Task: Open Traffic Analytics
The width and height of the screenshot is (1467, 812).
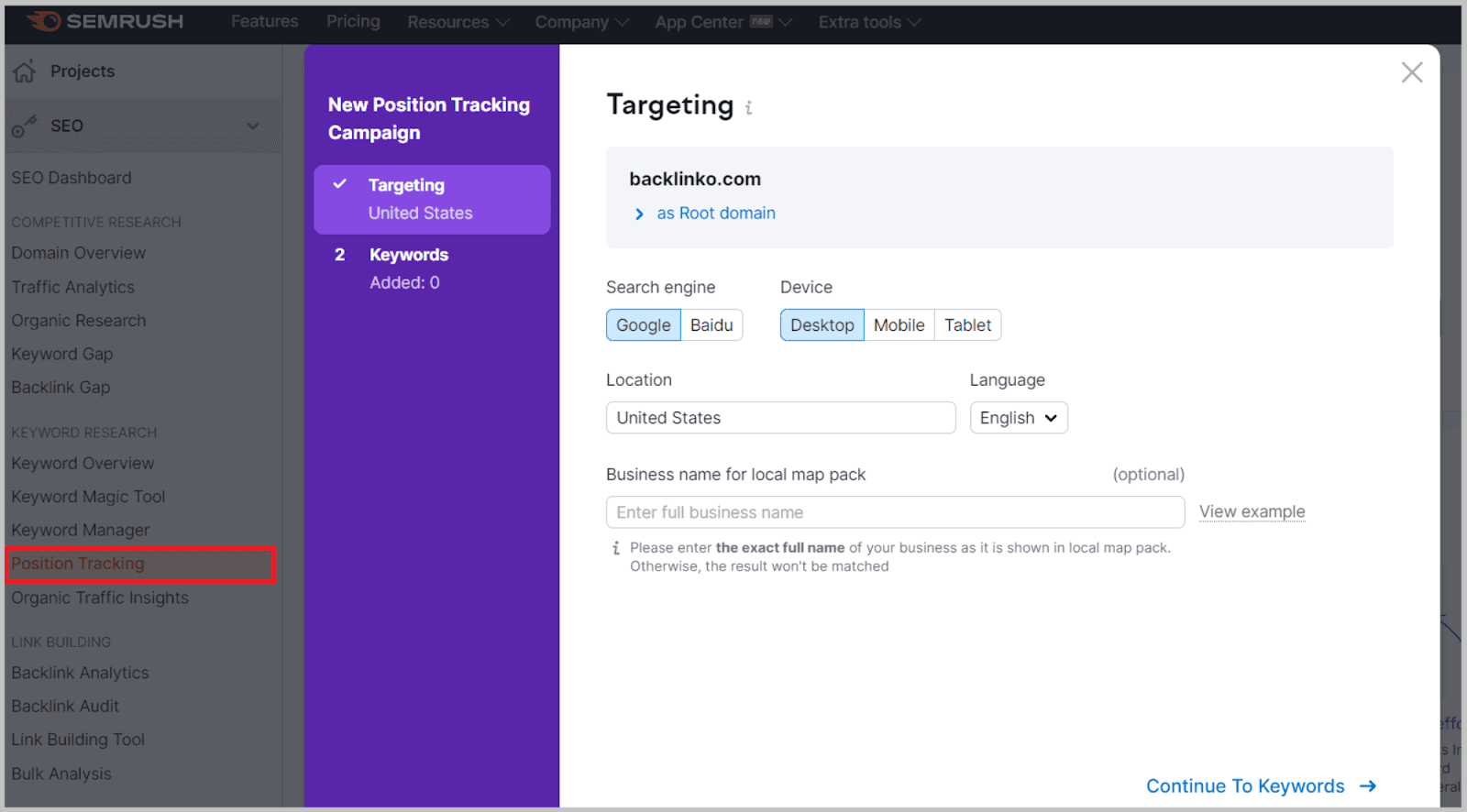Action: click(73, 287)
